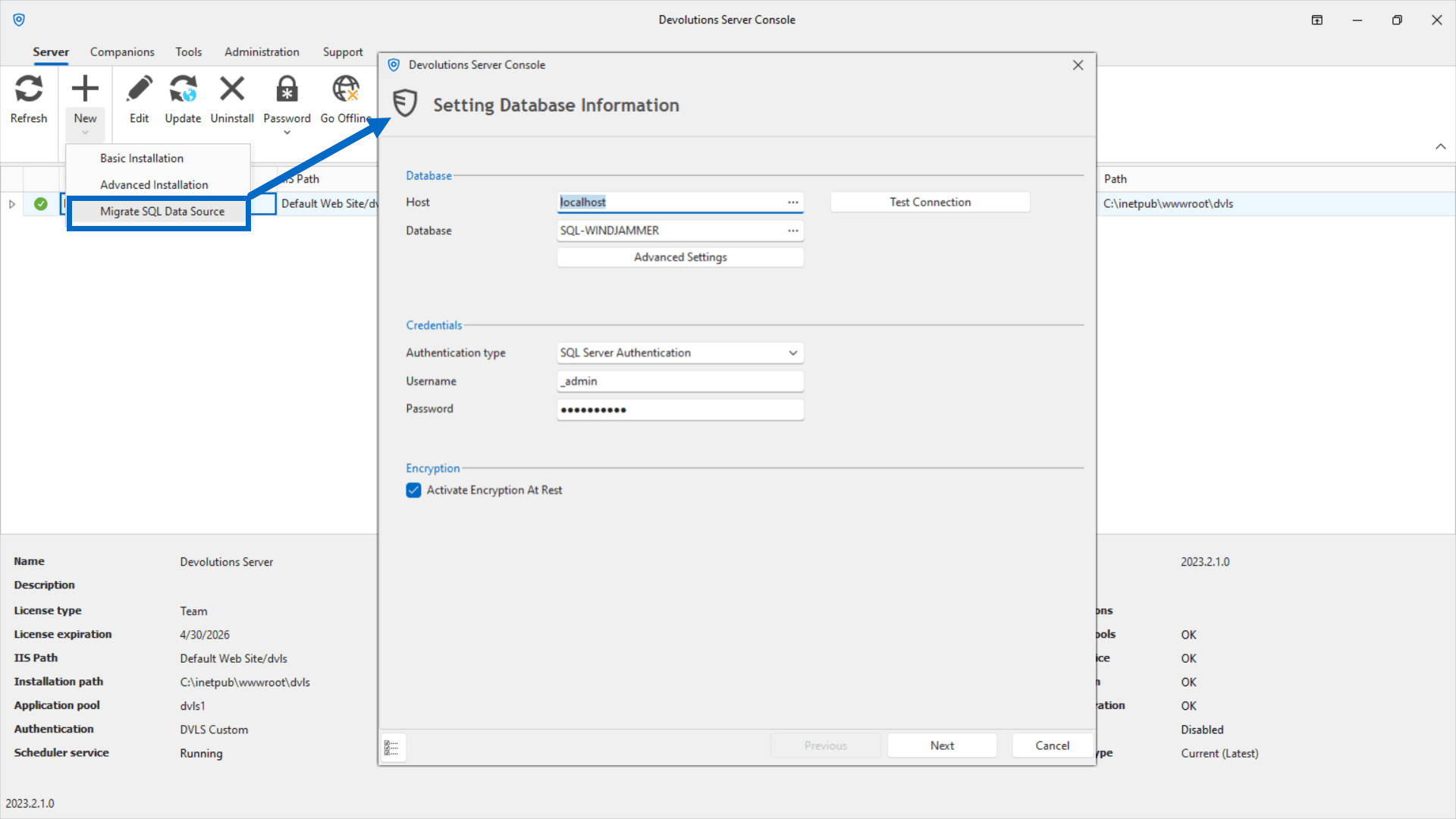Click the log list icon in dialog footer
The image size is (1456, 819).
(392, 748)
